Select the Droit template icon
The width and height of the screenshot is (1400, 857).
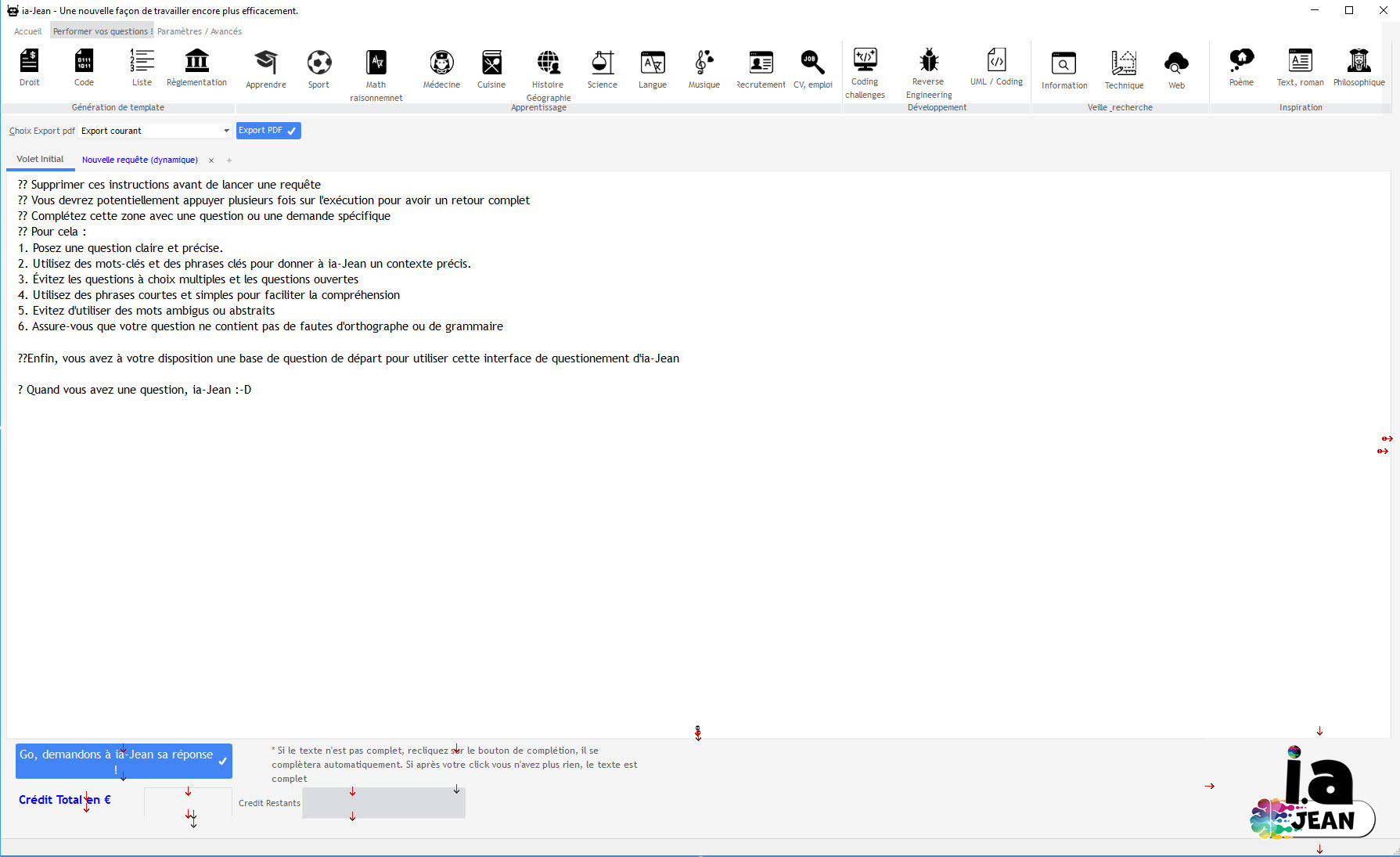point(29,68)
